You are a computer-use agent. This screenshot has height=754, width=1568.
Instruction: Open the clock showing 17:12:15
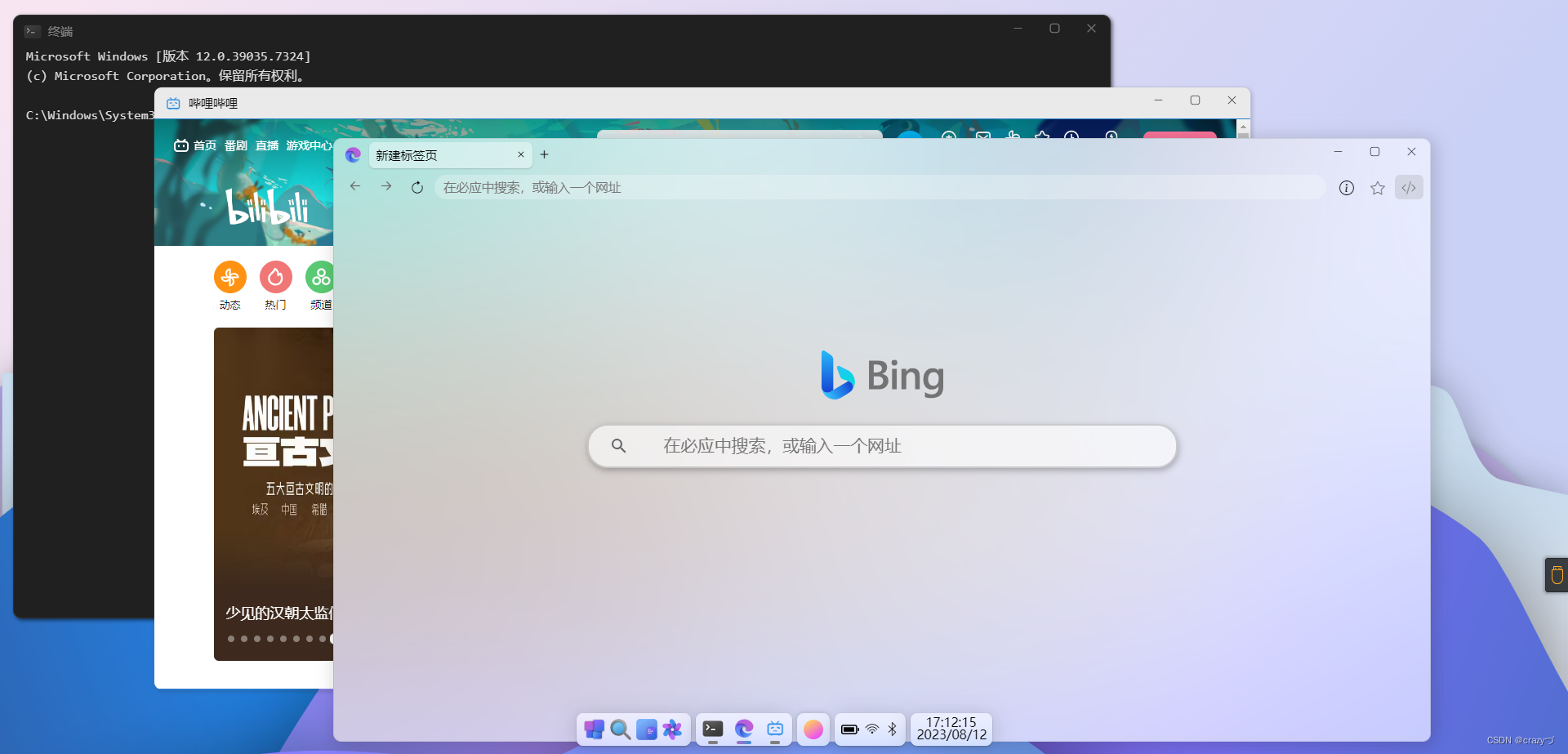coord(951,729)
